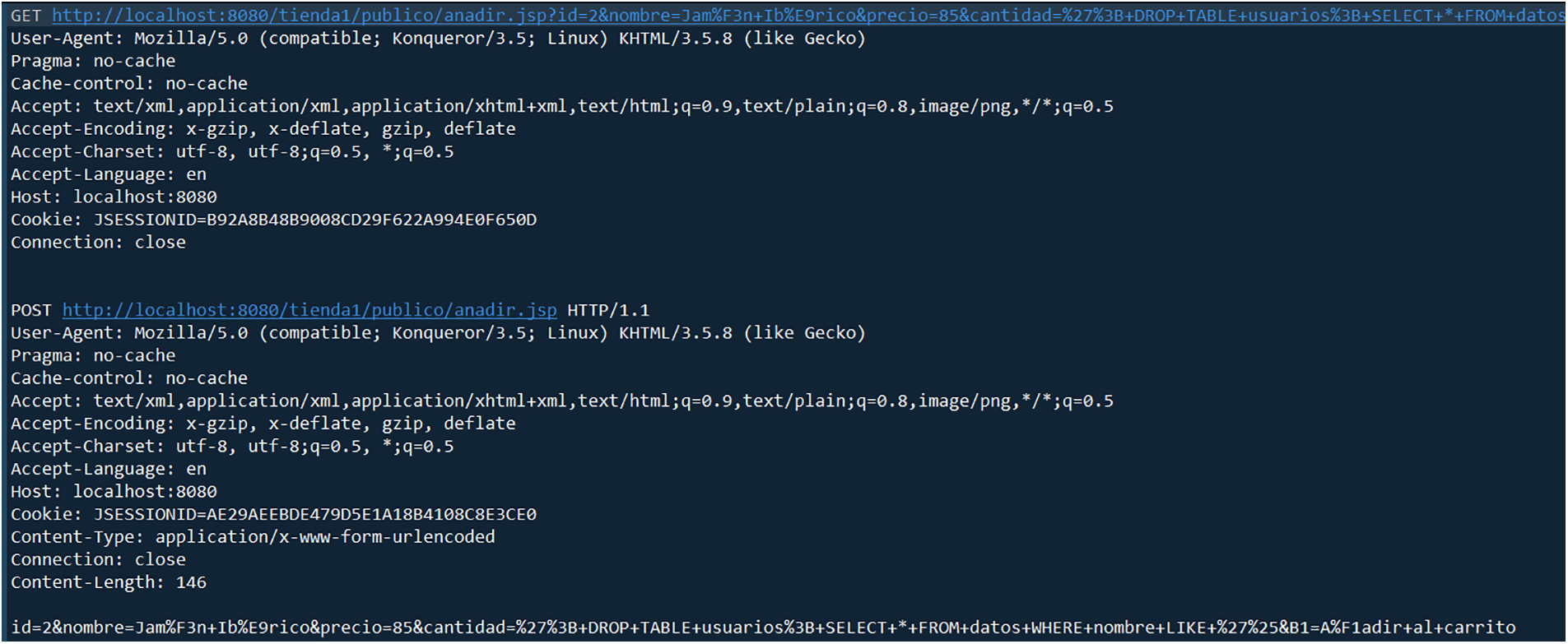Click the Cache-control line in the POST request
The height and width of the screenshot is (644, 1568).
pyautogui.click(x=129, y=378)
